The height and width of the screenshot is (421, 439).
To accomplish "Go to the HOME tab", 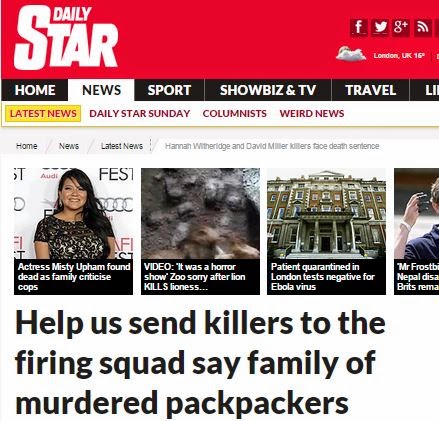I will (35, 90).
